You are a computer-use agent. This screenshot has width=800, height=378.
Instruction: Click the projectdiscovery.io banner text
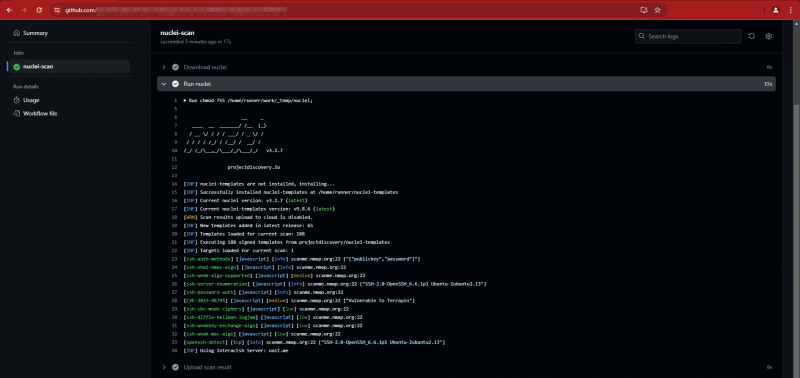[x=254, y=167]
